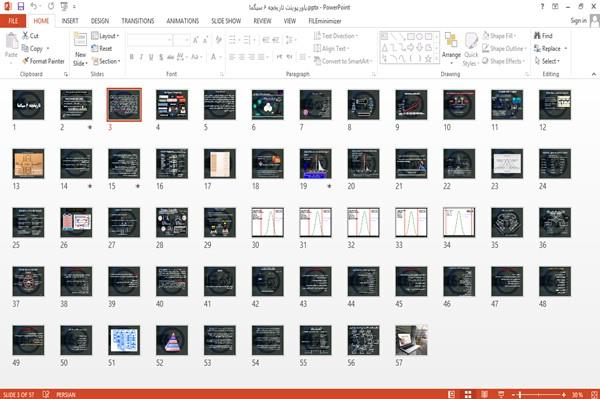This screenshot has height=399, width=600.
Task: Select slide 30 chart thumbnail
Action: [267, 223]
